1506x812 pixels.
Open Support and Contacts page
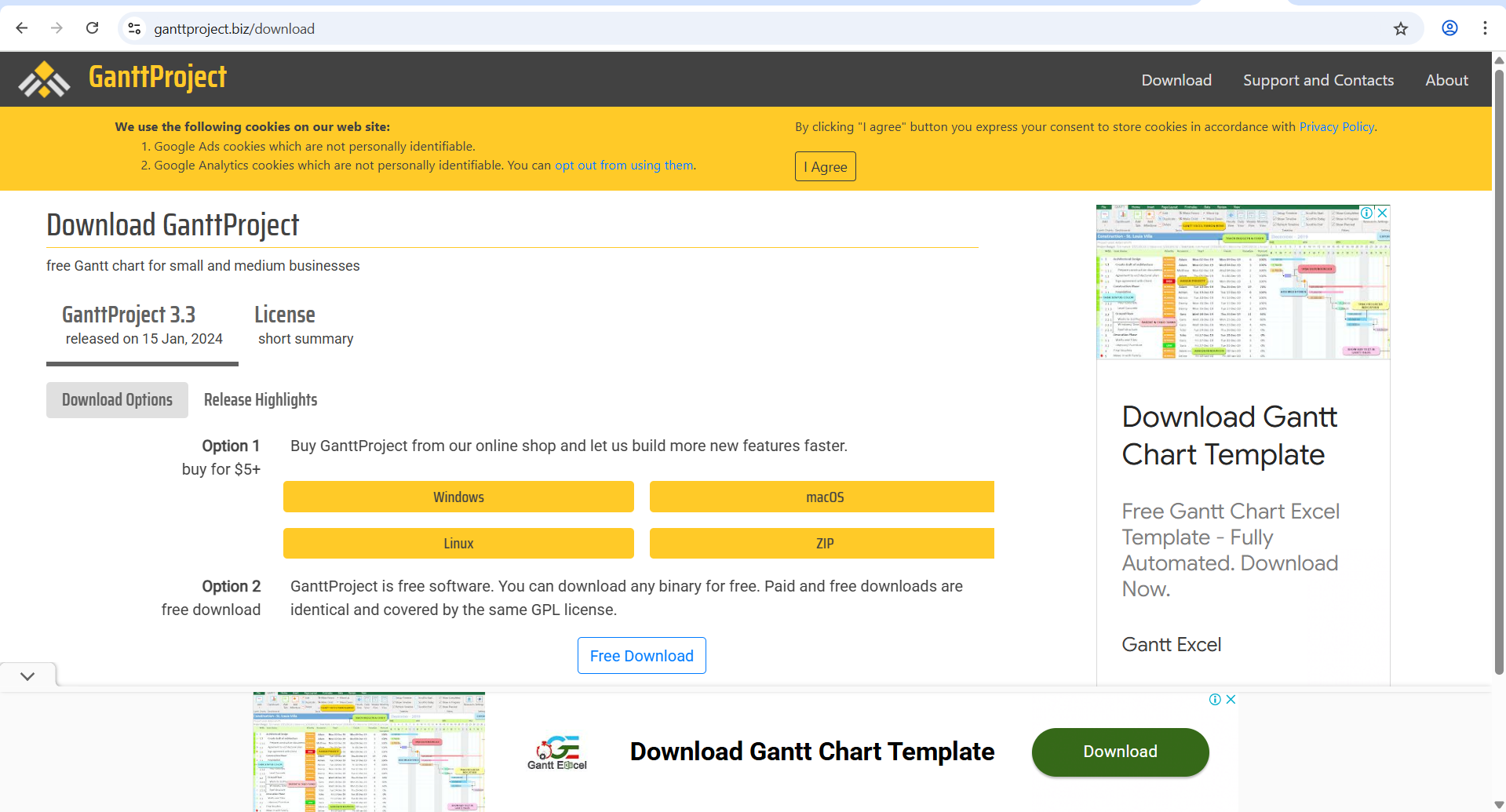coord(1318,80)
